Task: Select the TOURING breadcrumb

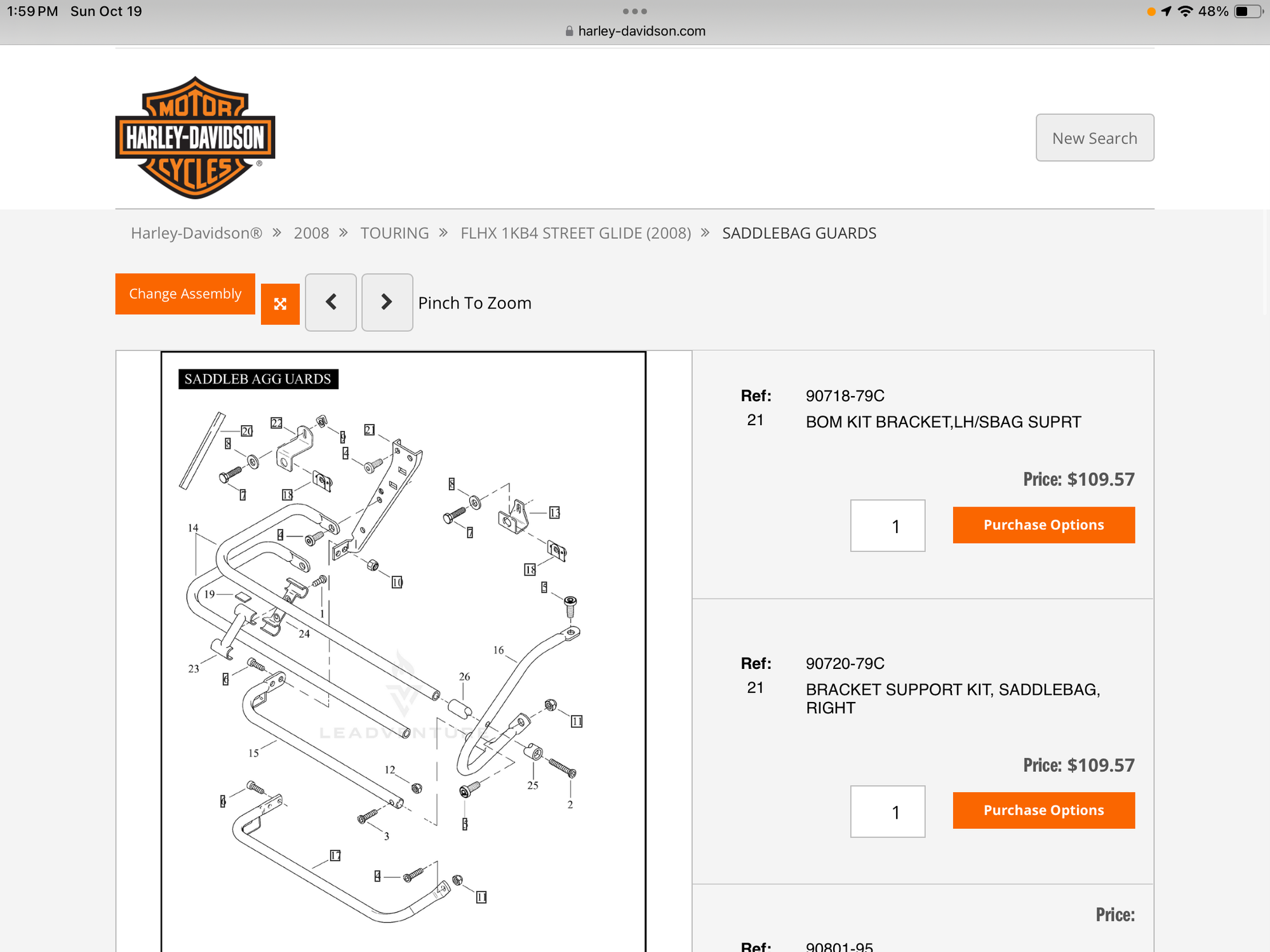Action: [394, 233]
